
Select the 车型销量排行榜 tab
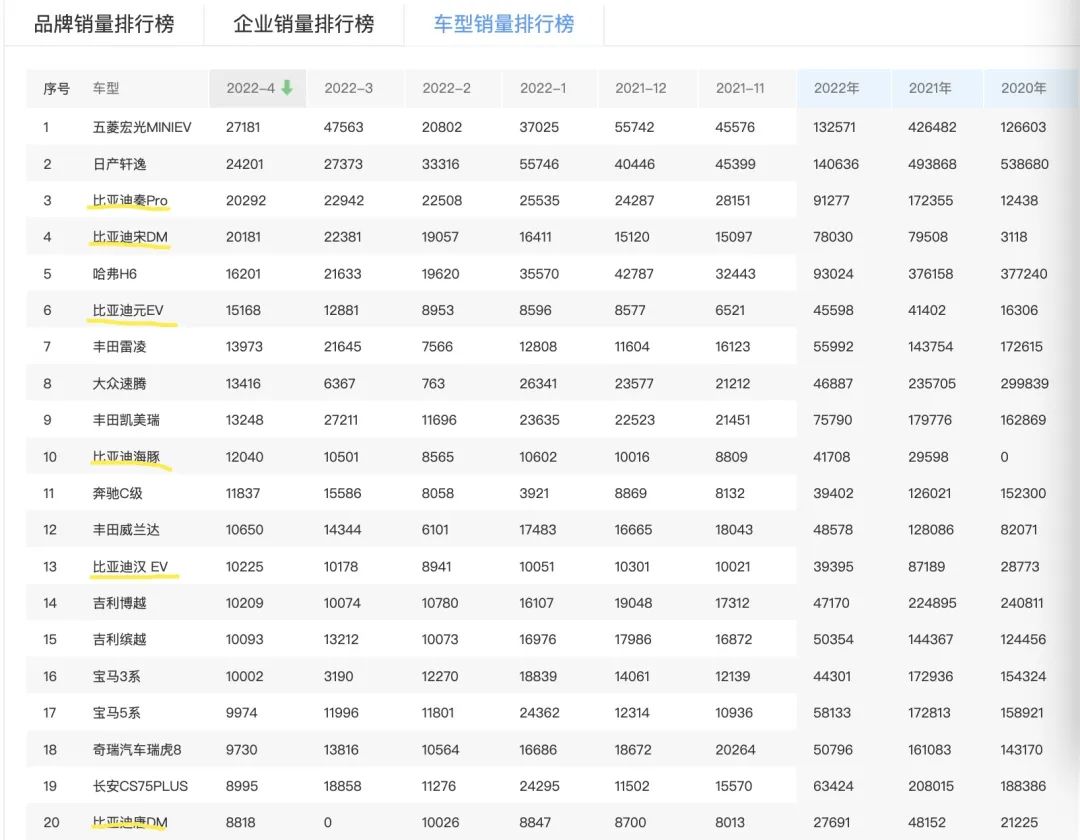[x=504, y=24]
